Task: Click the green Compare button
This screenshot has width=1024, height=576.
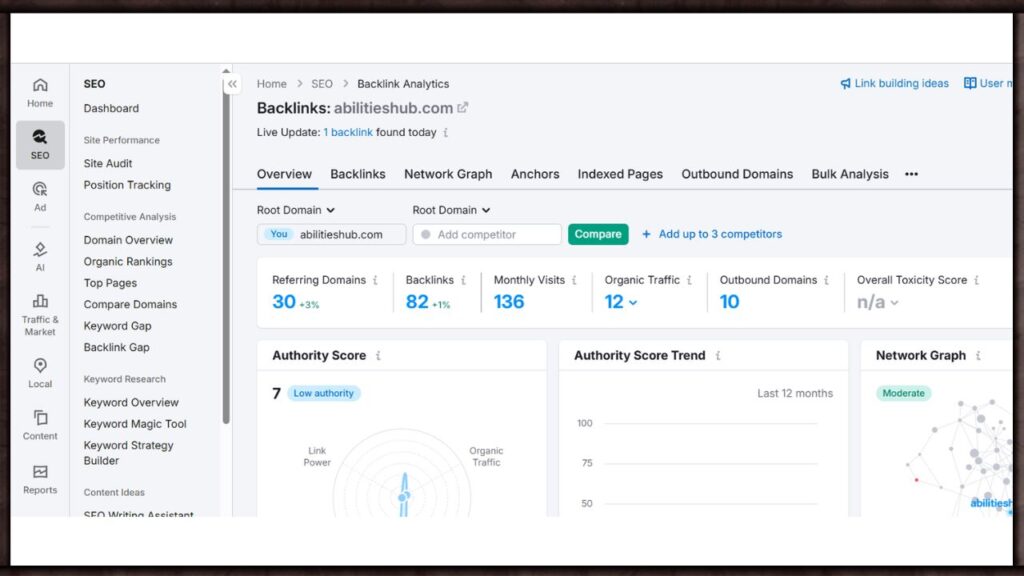Action: tap(598, 234)
